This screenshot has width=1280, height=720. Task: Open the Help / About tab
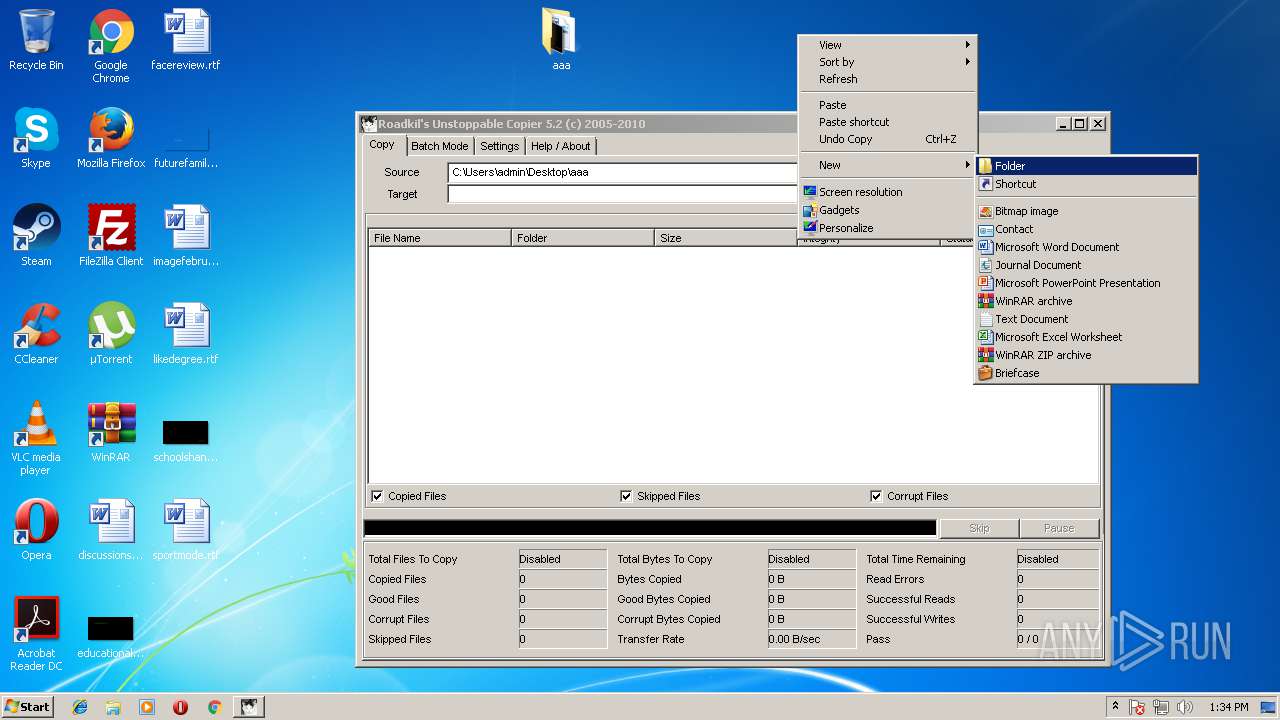coord(560,146)
